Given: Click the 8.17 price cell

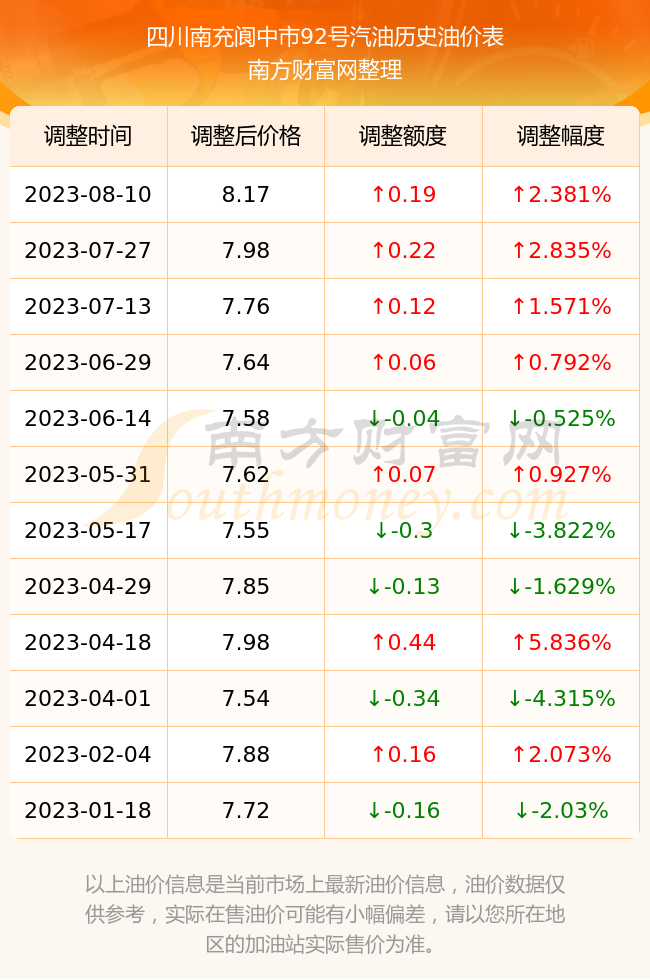Looking at the screenshot, I should [246, 194].
